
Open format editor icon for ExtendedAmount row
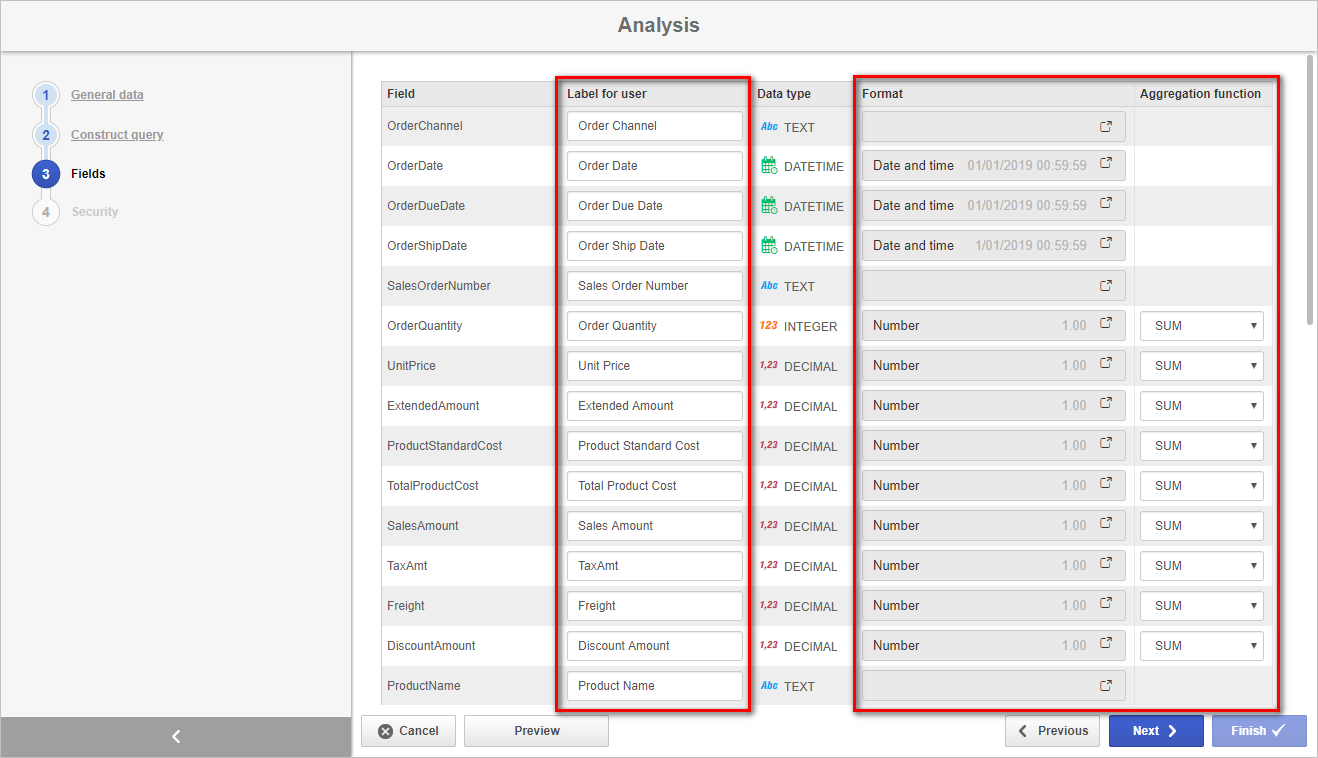1106,404
